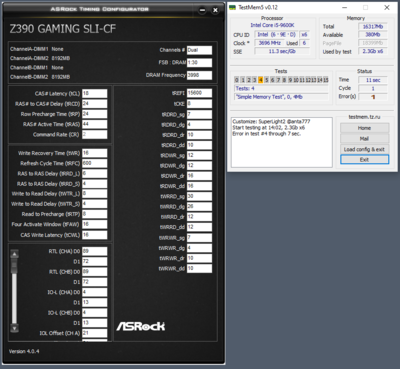The width and height of the screenshot is (400, 369).
Task: Click the TestMem5 title bar icon
Action: click(233, 7)
